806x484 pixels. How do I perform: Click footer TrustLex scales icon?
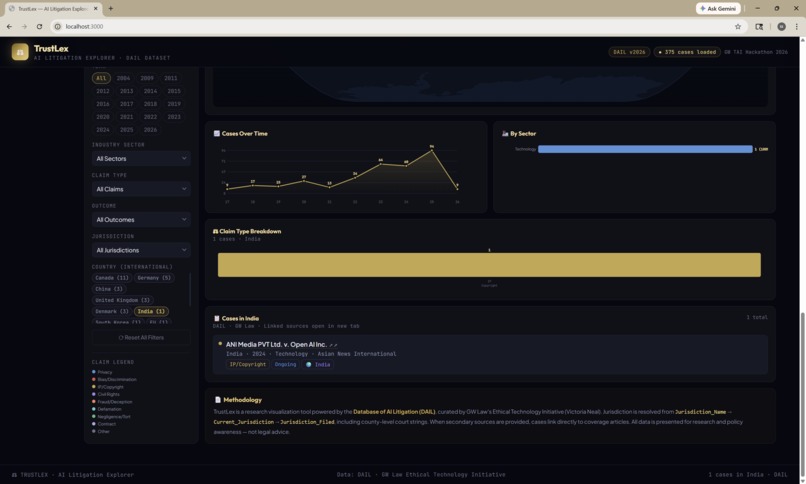coord(14,475)
